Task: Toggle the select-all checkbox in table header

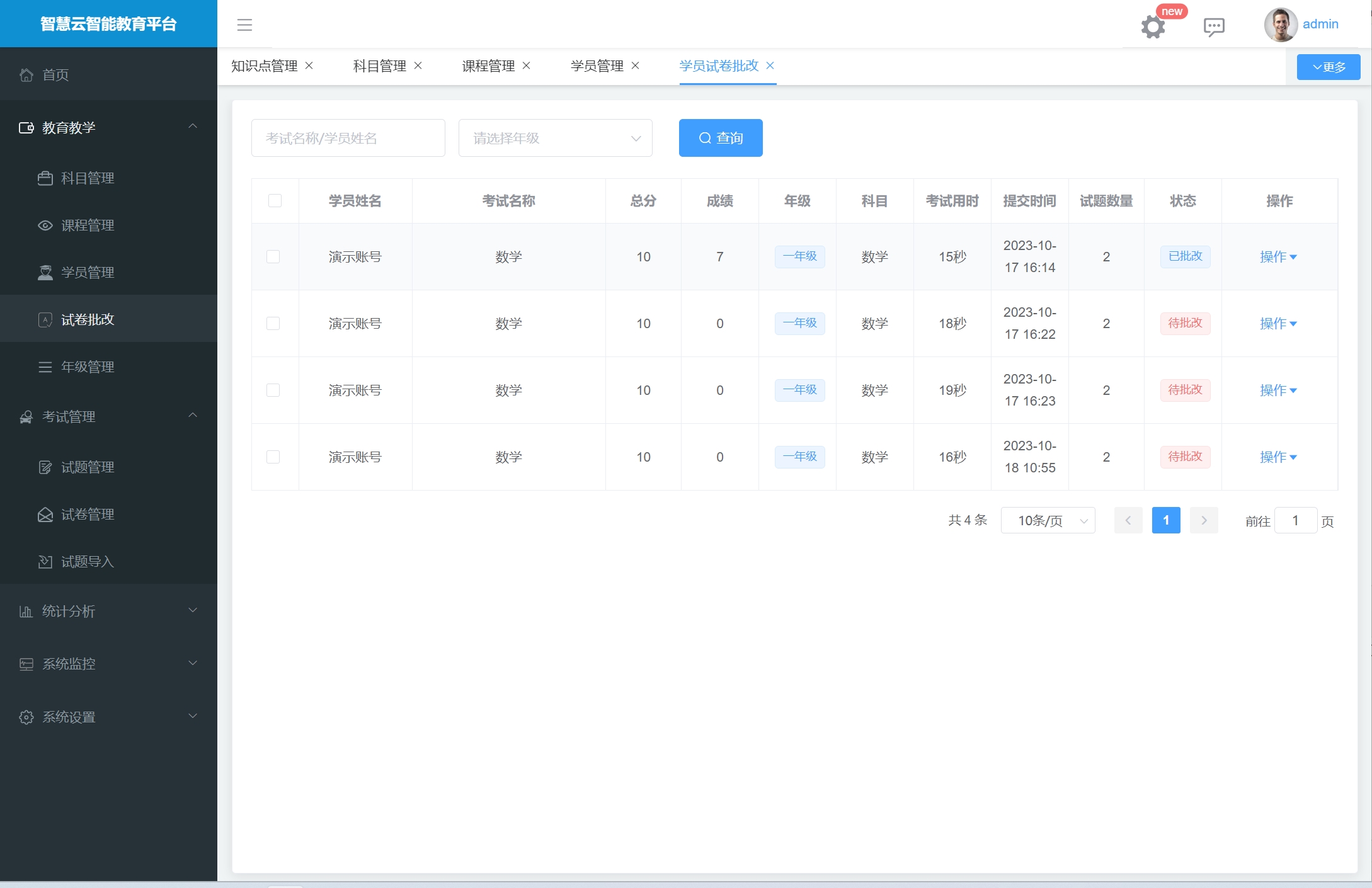Action: click(275, 201)
